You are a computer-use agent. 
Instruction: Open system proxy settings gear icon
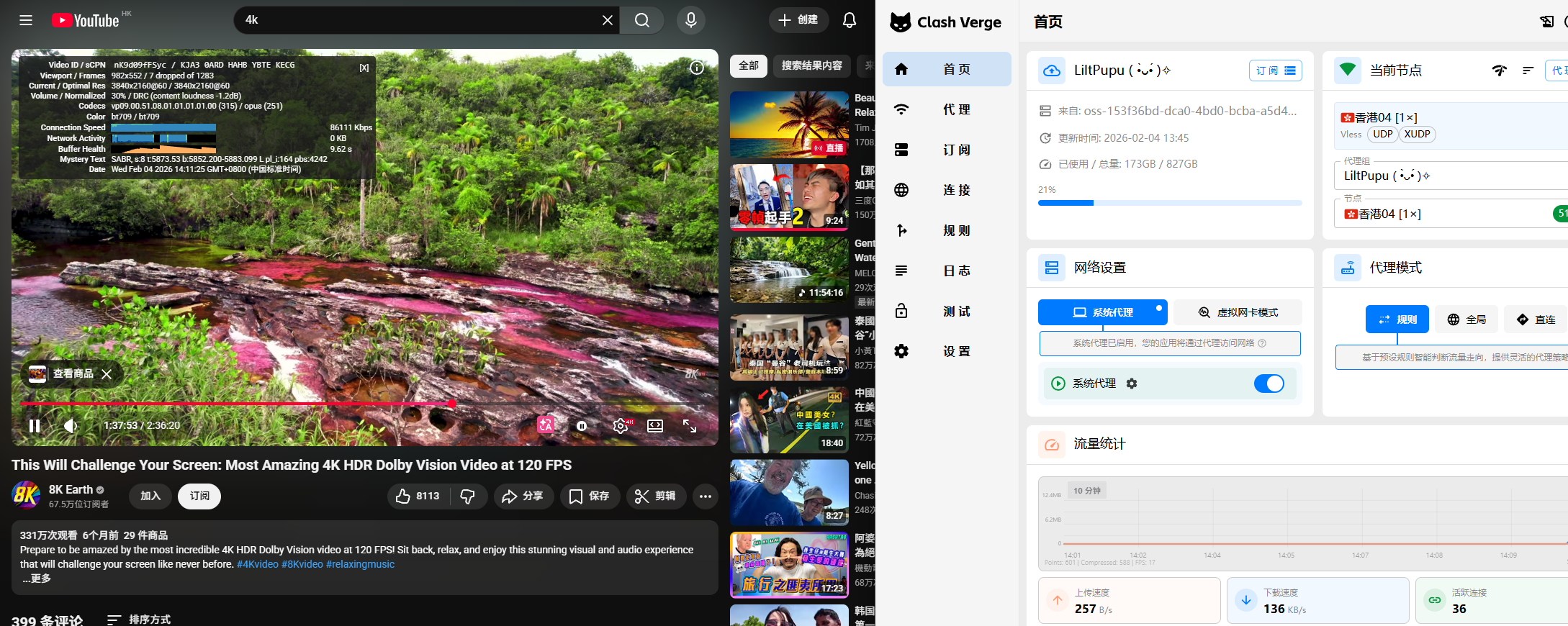coord(1132,384)
